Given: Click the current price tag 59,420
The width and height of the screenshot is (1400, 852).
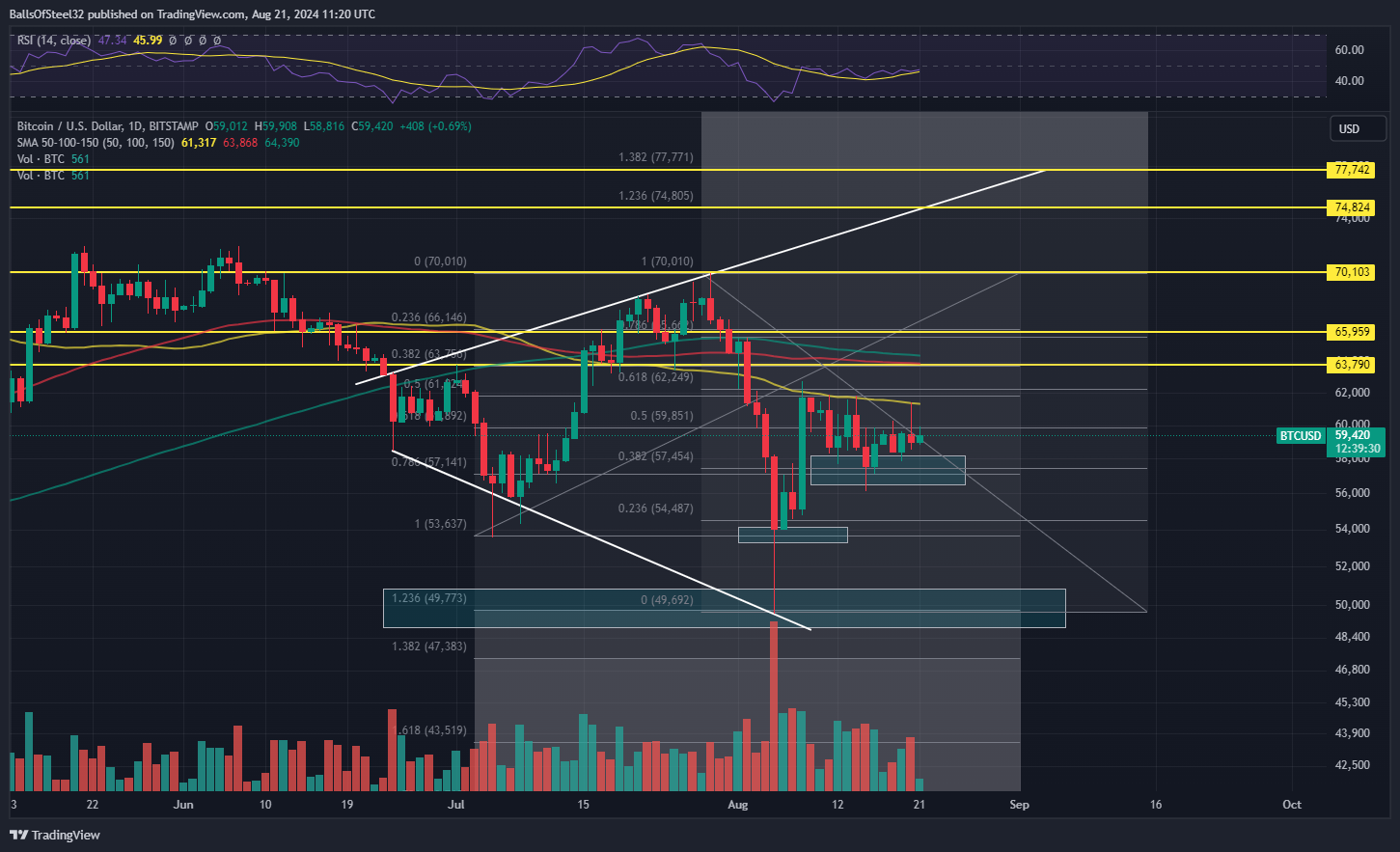Looking at the screenshot, I should pyautogui.click(x=1354, y=435).
